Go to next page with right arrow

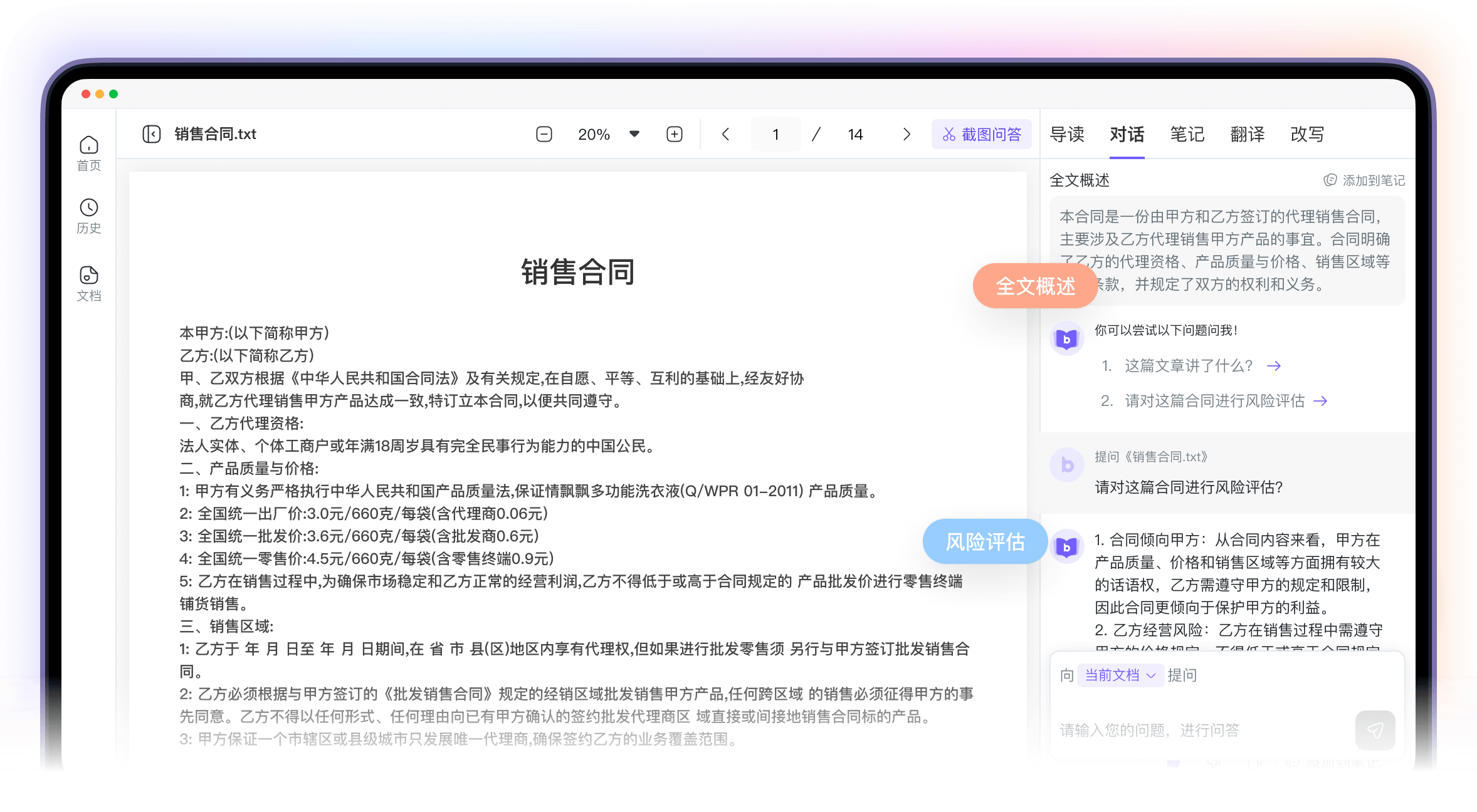(x=905, y=133)
